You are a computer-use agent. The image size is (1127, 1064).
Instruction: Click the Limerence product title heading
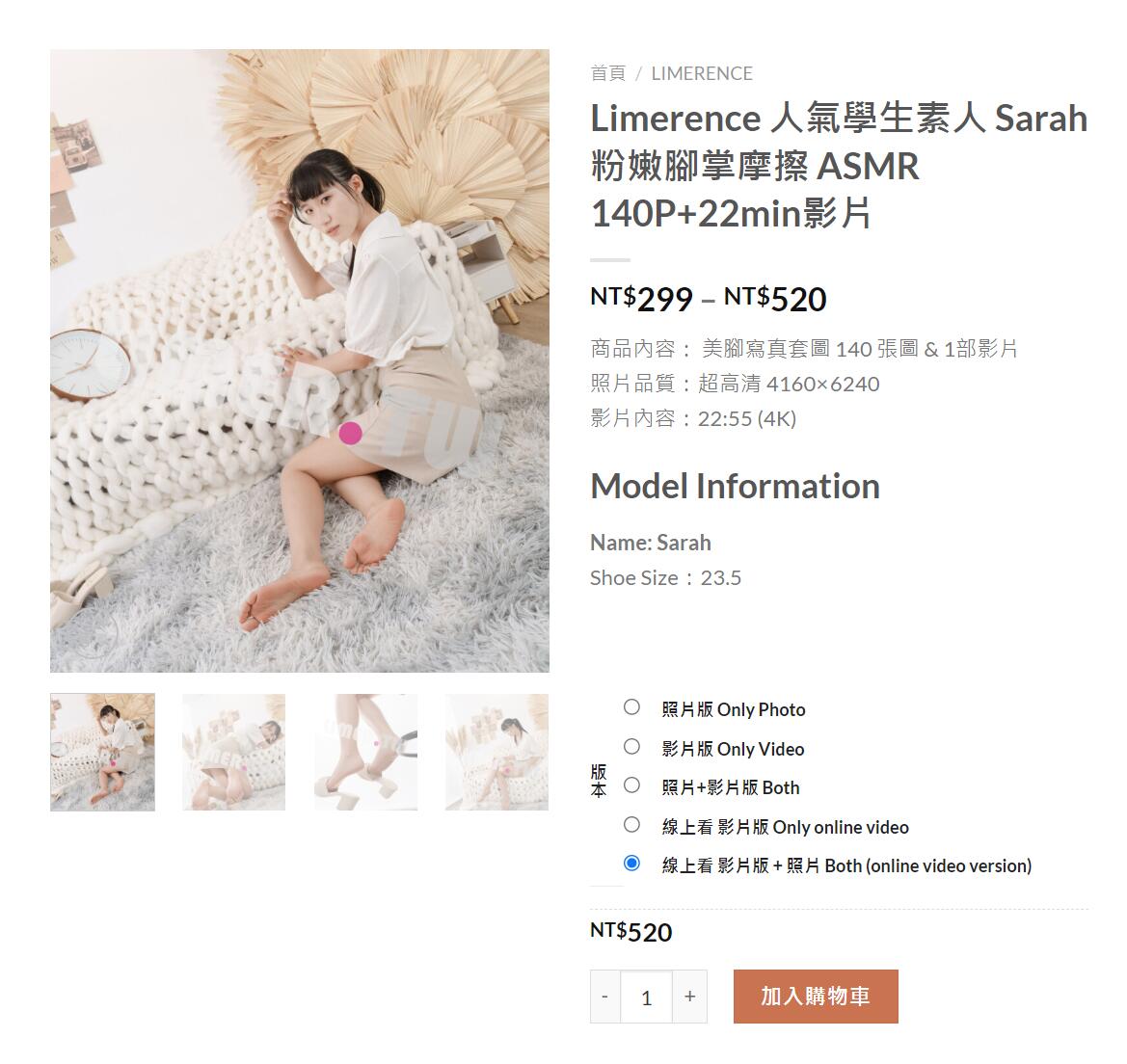[839, 166]
